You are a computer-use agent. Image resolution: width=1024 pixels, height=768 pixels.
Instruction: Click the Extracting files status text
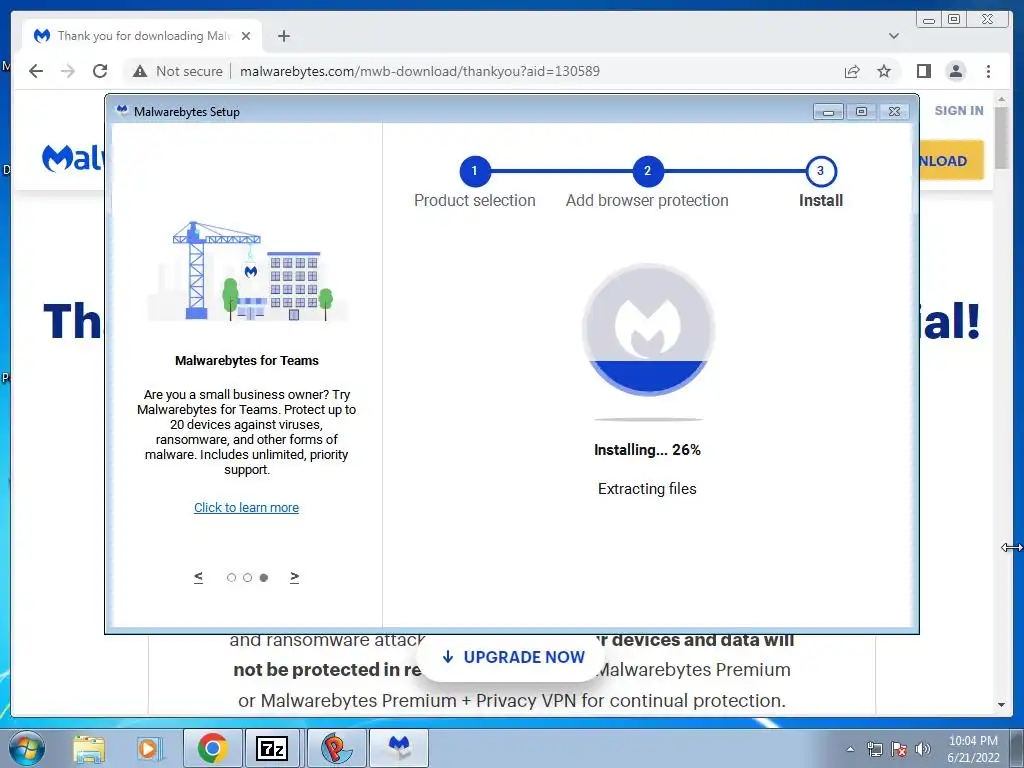[x=647, y=488]
